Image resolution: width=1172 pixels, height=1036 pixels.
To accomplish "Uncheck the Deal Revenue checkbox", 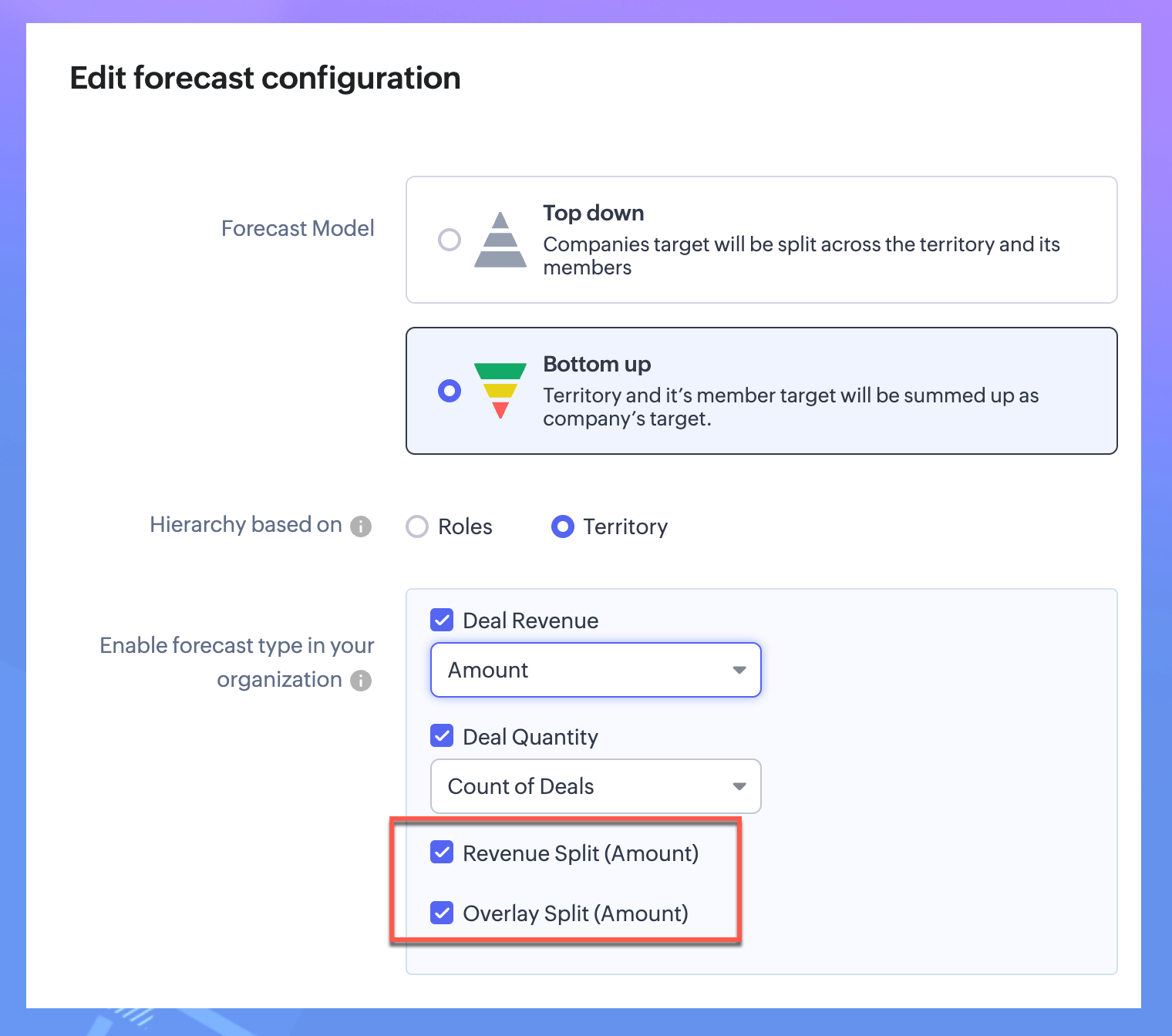I will pyautogui.click(x=442, y=620).
